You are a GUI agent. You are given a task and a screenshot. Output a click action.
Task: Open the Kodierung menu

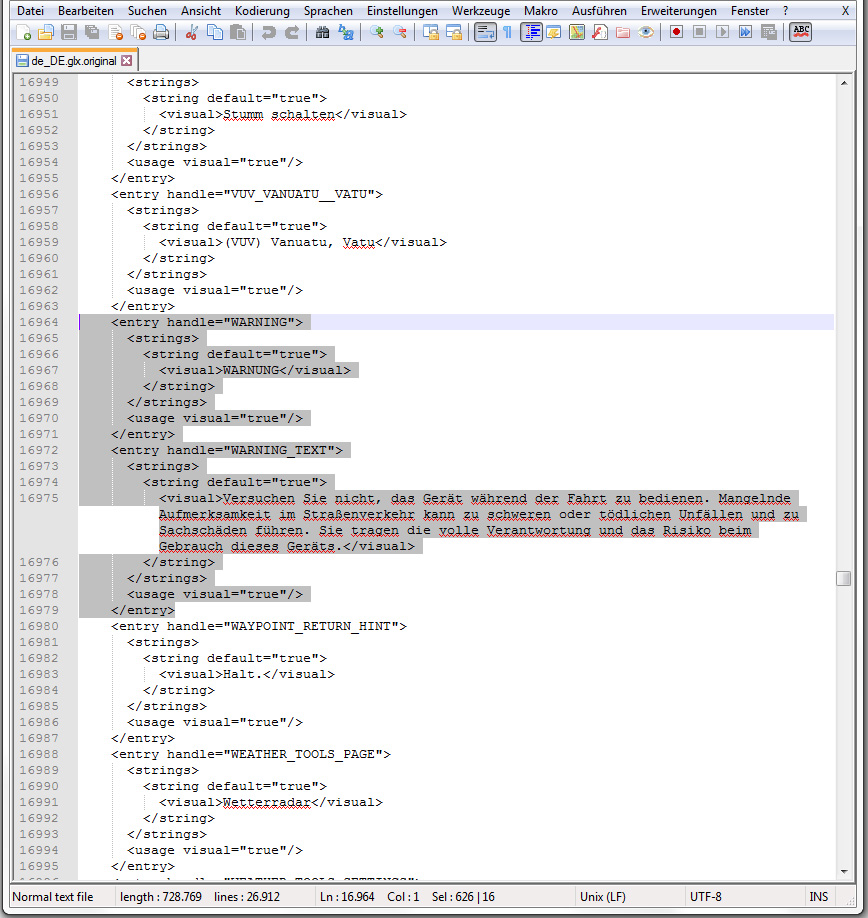pos(262,11)
